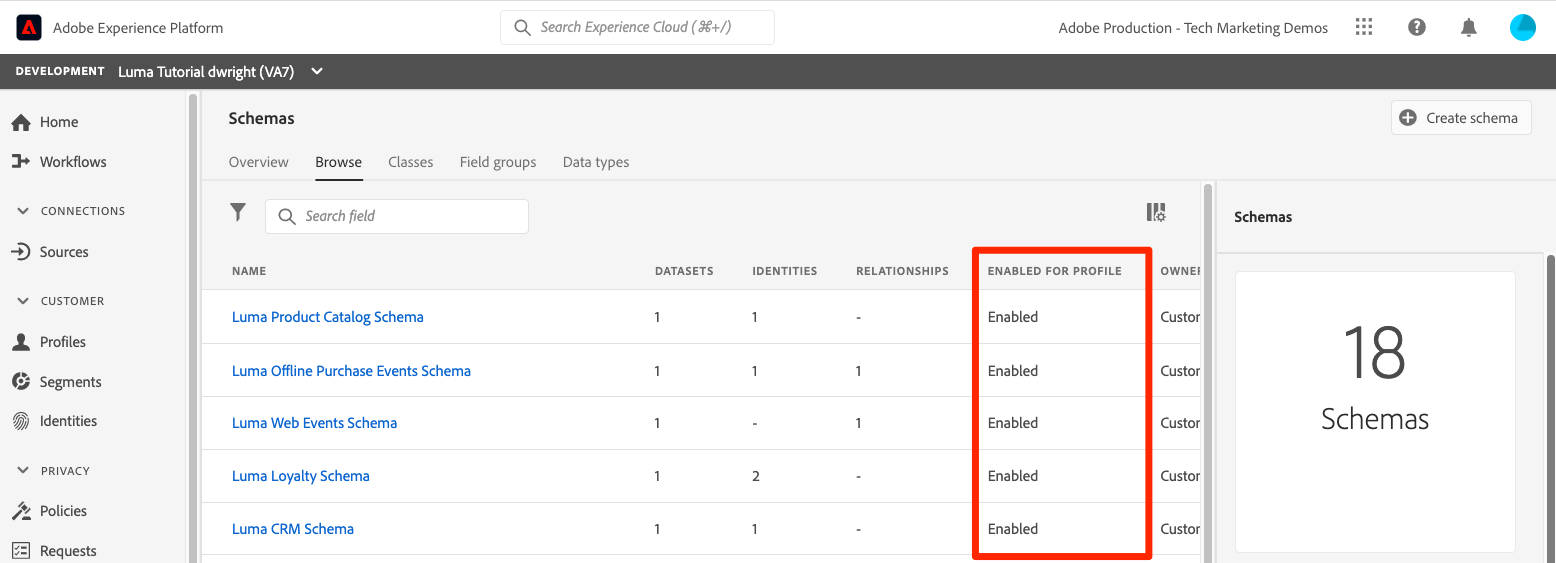The height and width of the screenshot is (563, 1556).
Task: Click the Create schema button
Action: (x=1460, y=118)
